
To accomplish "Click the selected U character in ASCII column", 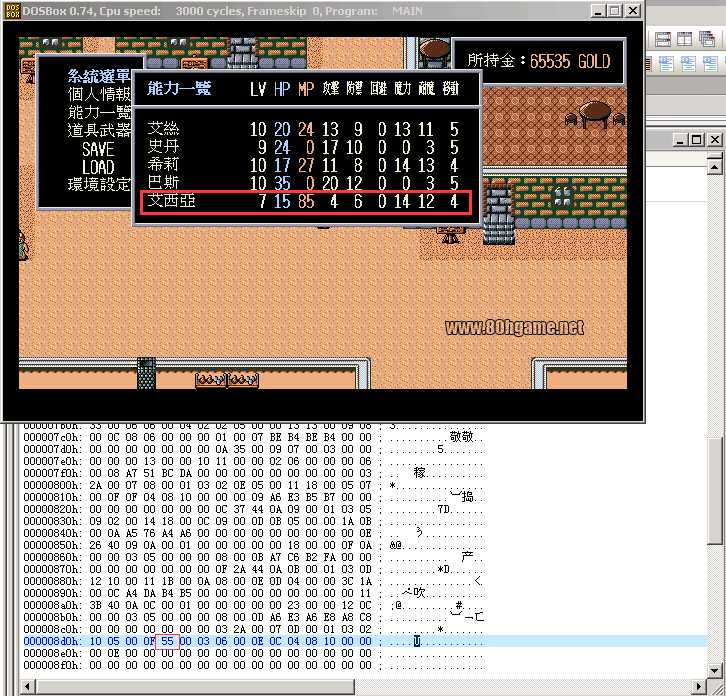I will (417, 641).
